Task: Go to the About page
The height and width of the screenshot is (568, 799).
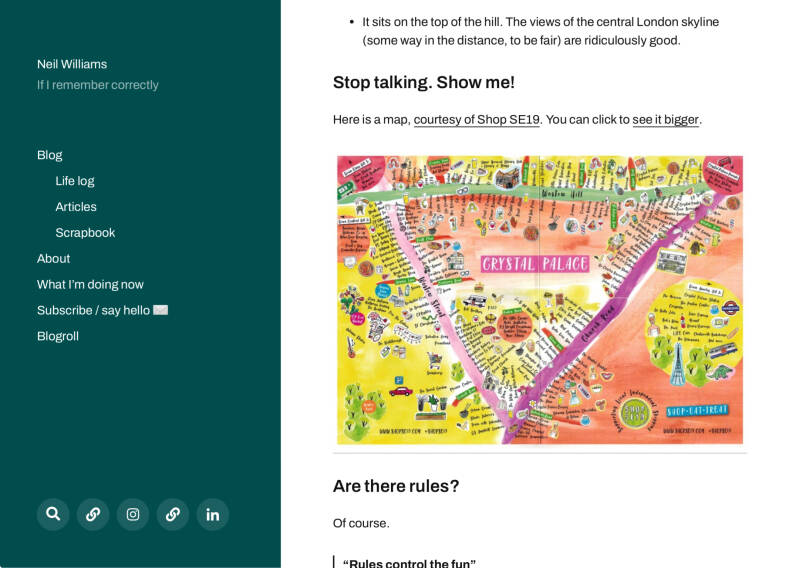Action: click(54, 259)
